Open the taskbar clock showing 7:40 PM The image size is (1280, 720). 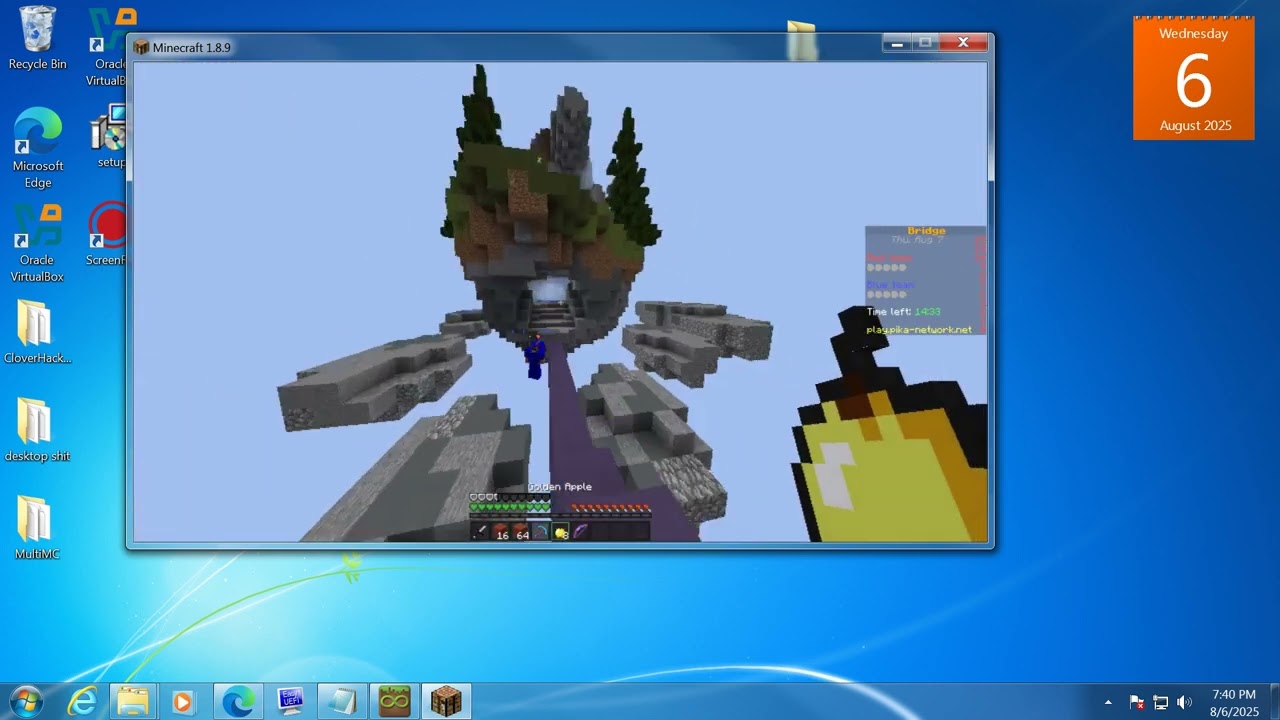tap(1234, 702)
